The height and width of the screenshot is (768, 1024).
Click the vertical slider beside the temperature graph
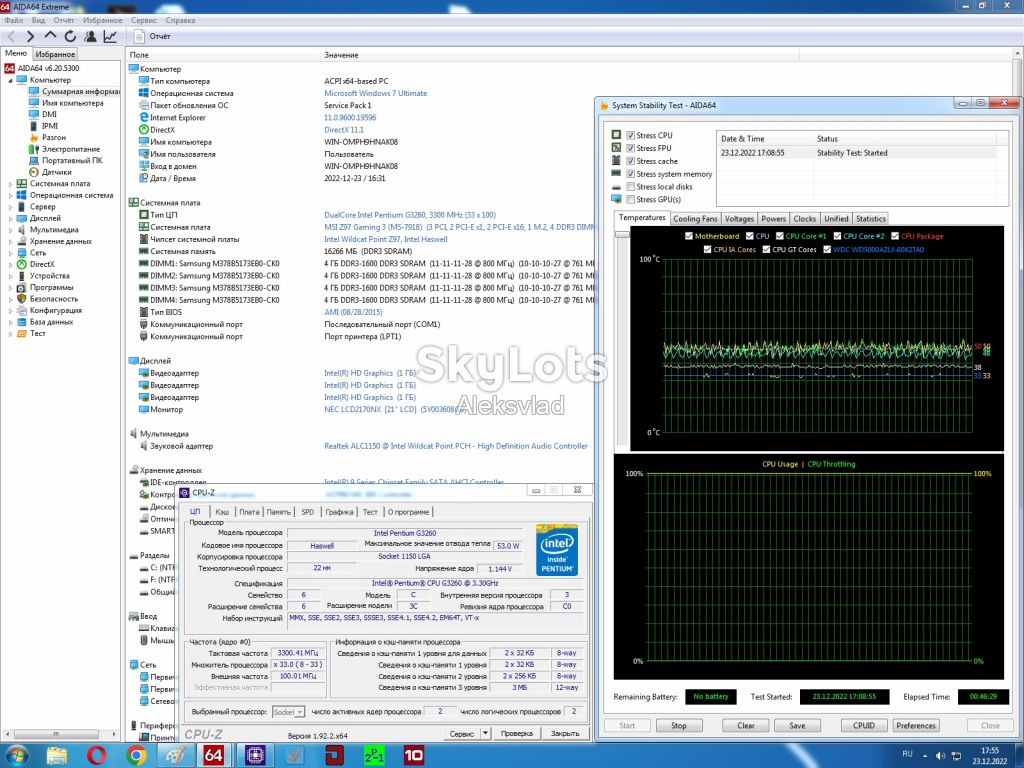click(622, 336)
